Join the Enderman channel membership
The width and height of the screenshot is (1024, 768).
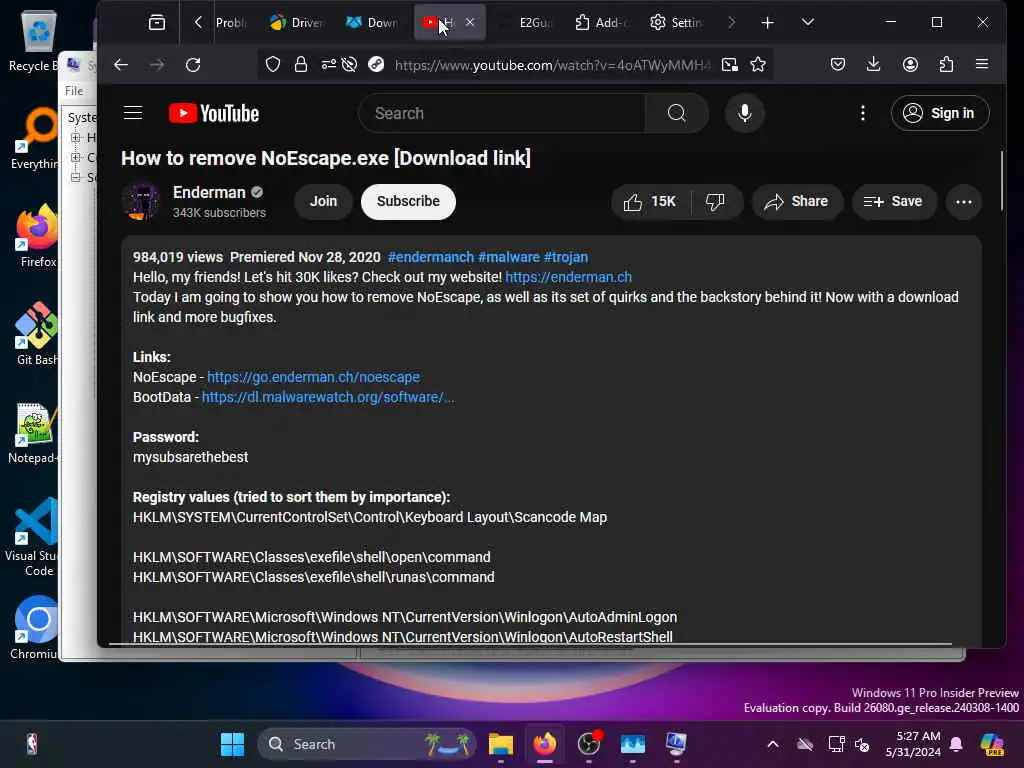[x=323, y=201]
